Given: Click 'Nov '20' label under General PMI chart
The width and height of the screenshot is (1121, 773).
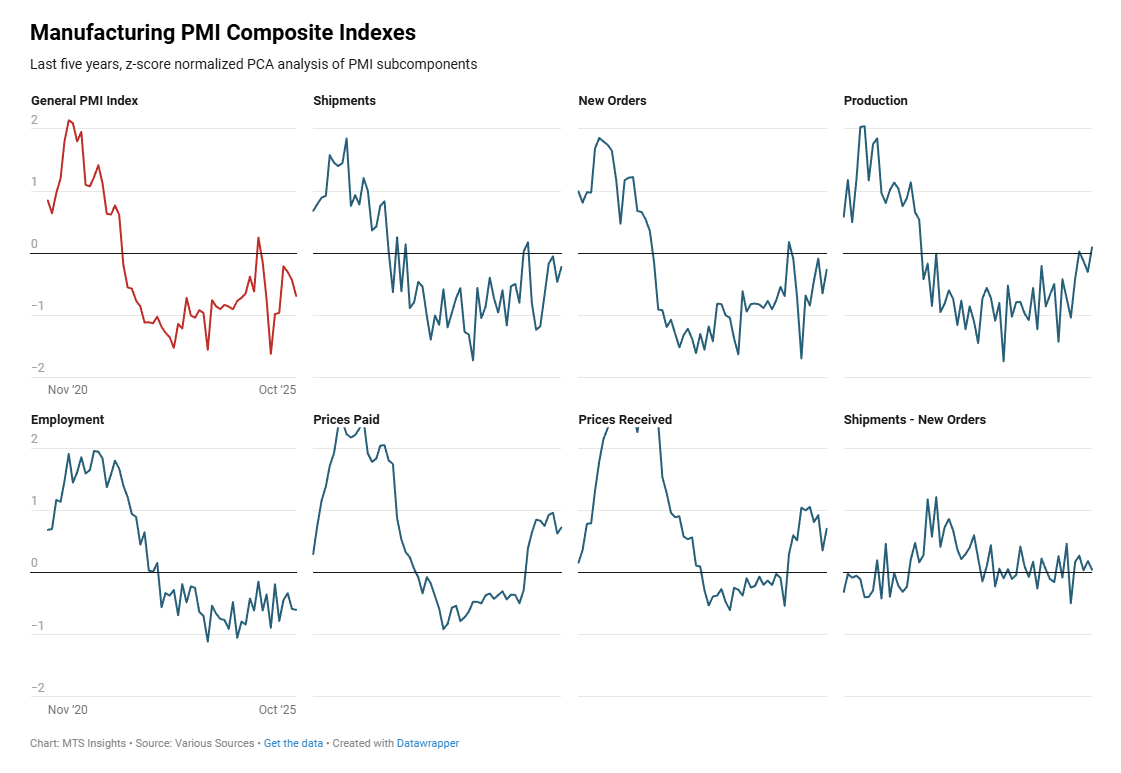Looking at the screenshot, I should pyautogui.click(x=68, y=390).
